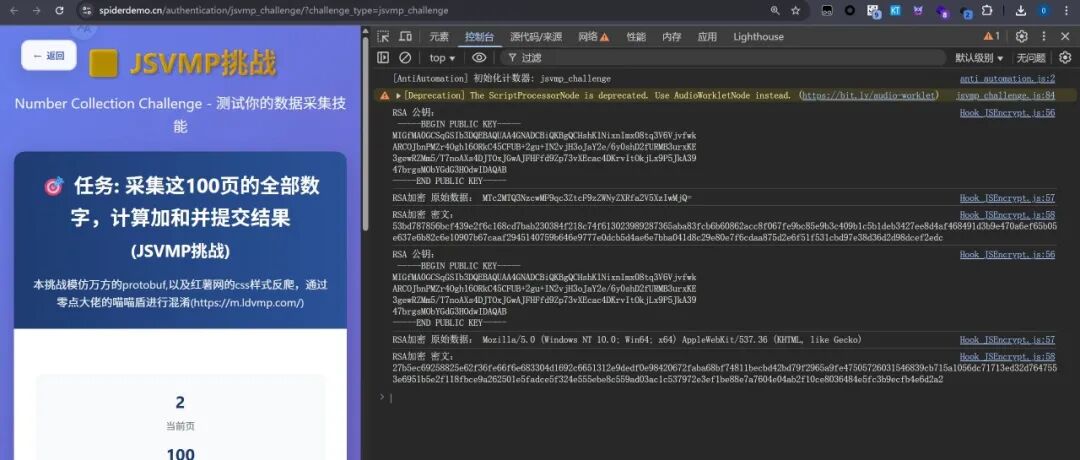Open the extension with badge 9
Image resolution: width=1080 pixels, height=460 pixels.
click(873, 11)
